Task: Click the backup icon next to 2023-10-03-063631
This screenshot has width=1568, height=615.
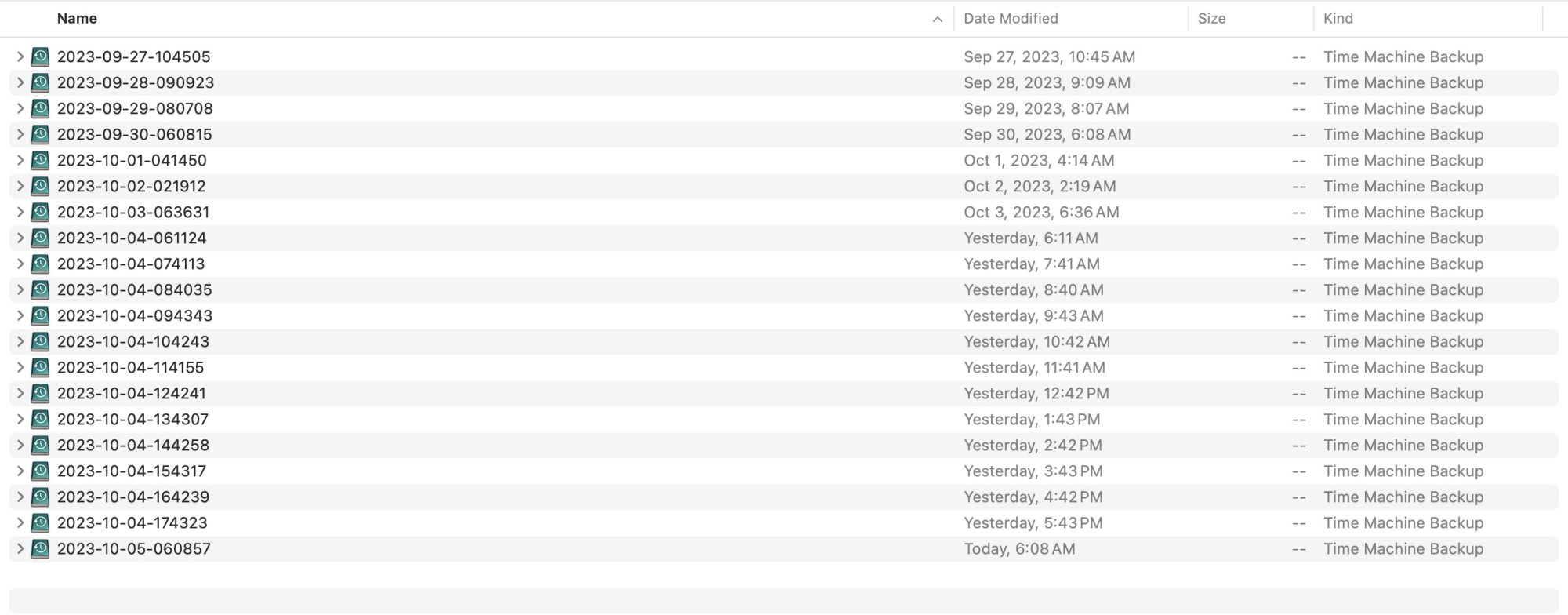Action: [40, 212]
